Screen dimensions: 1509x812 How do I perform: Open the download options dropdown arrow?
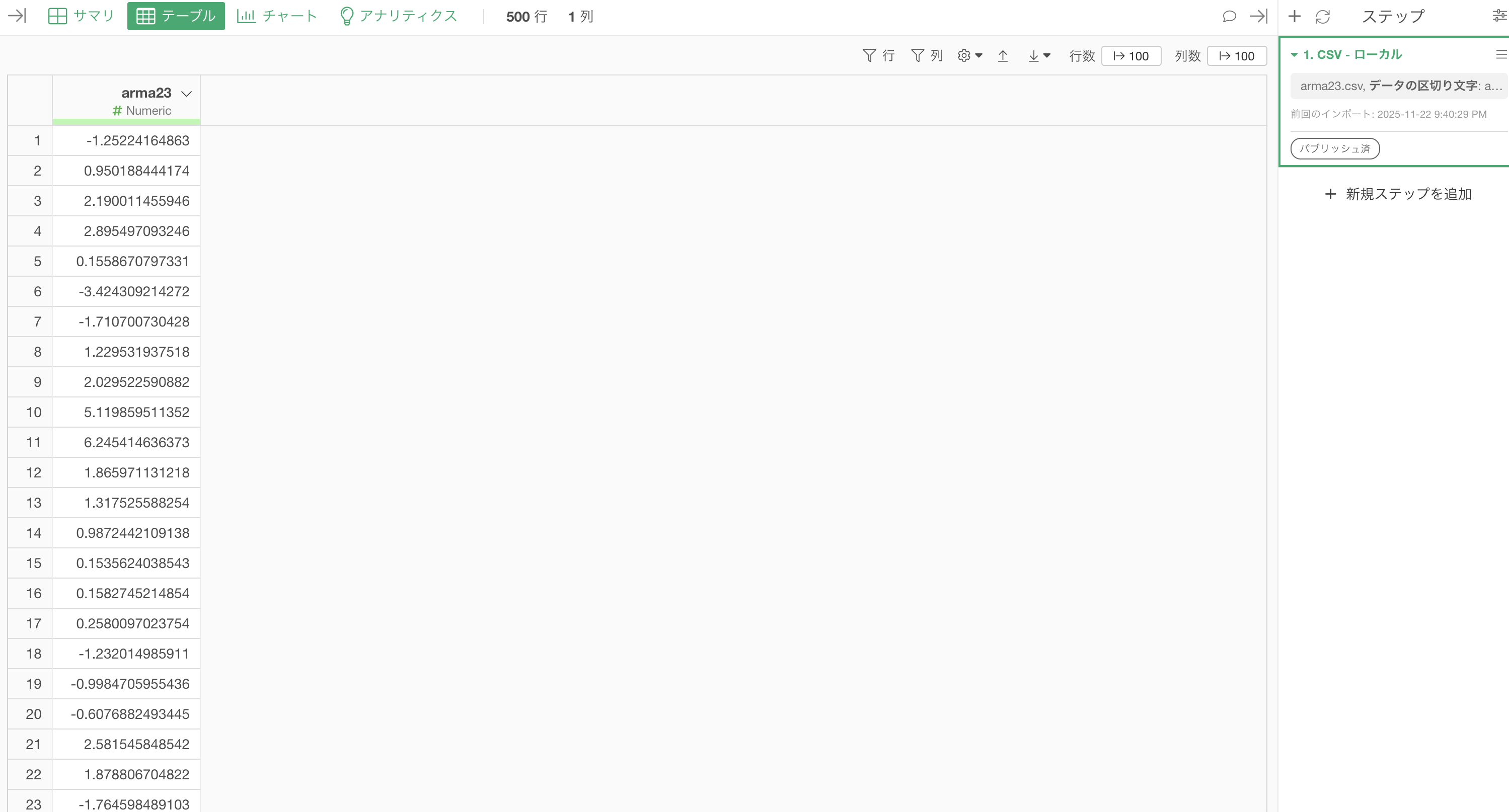(1047, 56)
